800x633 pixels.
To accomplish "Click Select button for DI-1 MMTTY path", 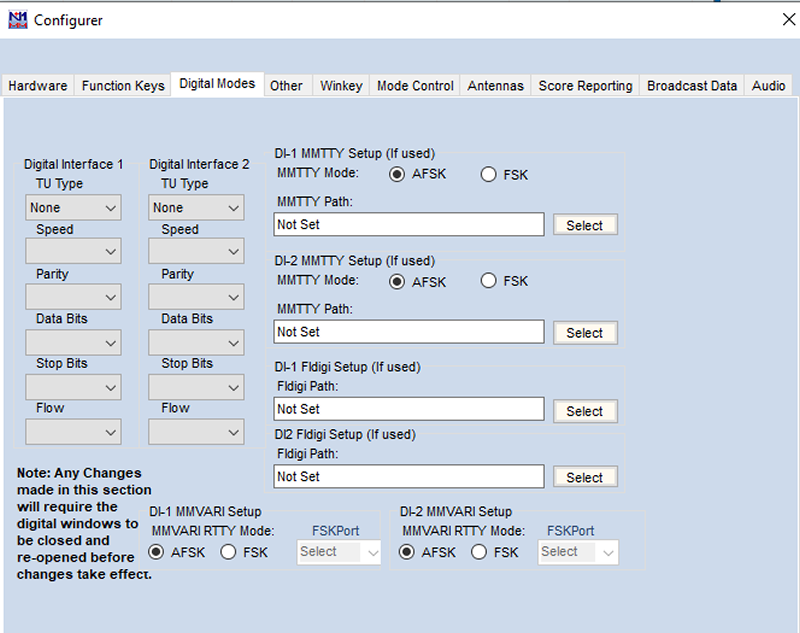I will (x=585, y=225).
